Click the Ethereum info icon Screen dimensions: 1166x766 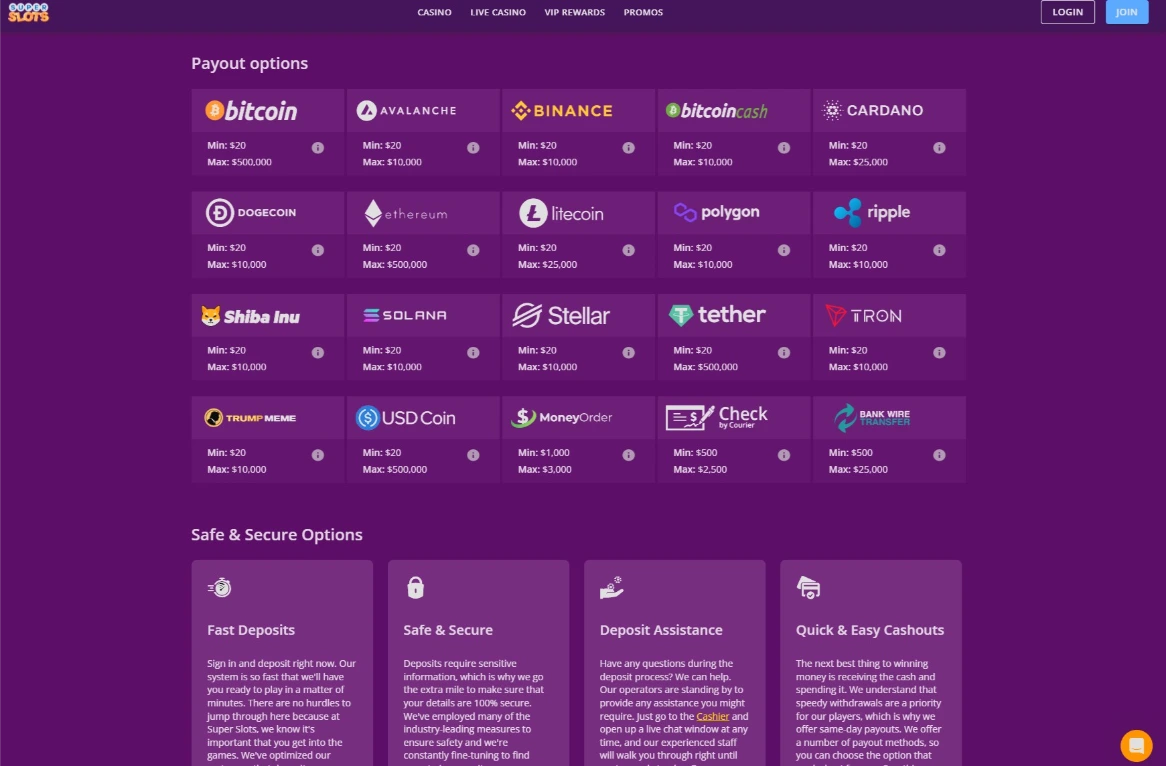[473, 251]
